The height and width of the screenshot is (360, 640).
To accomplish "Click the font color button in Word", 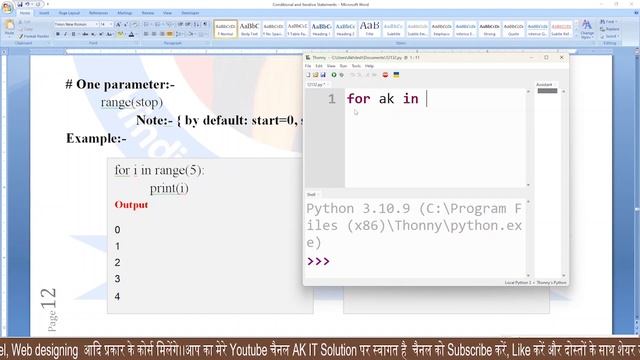I will pyautogui.click(x=131, y=34).
